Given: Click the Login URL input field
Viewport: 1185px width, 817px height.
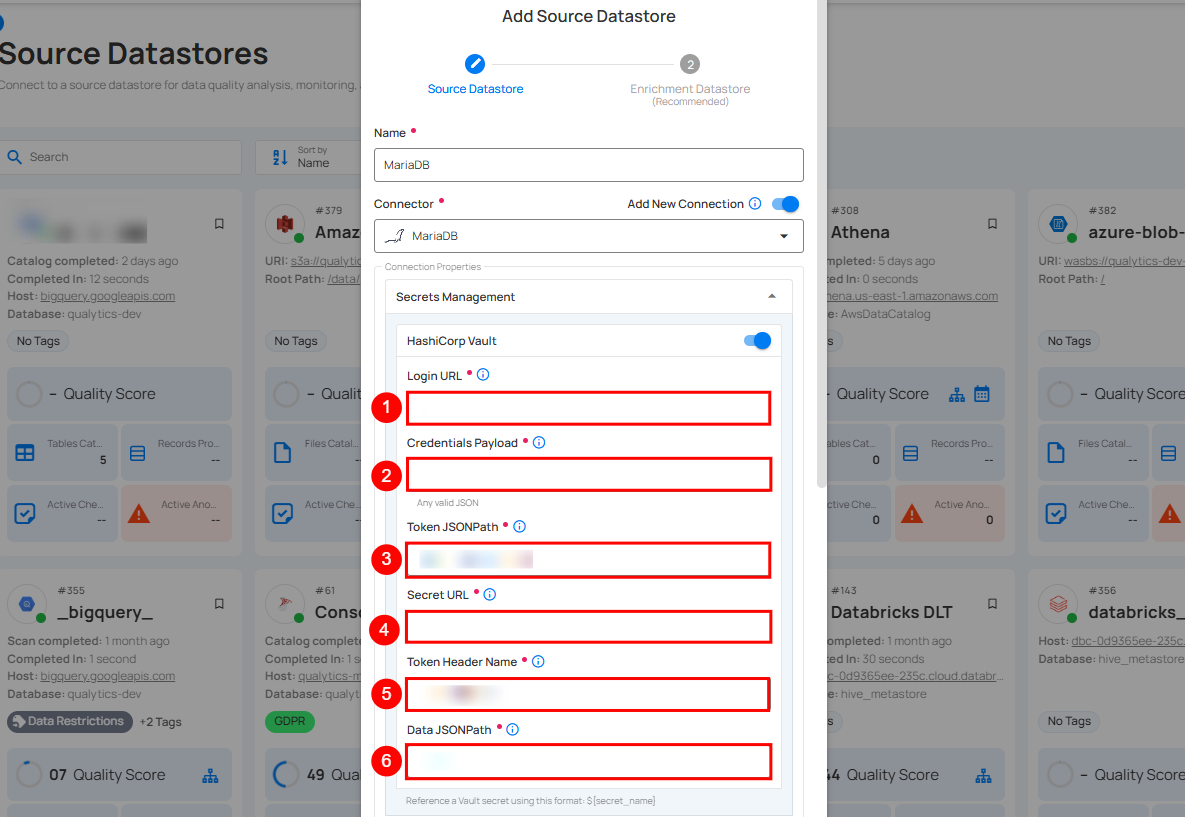Looking at the screenshot, I should [588, 408].
